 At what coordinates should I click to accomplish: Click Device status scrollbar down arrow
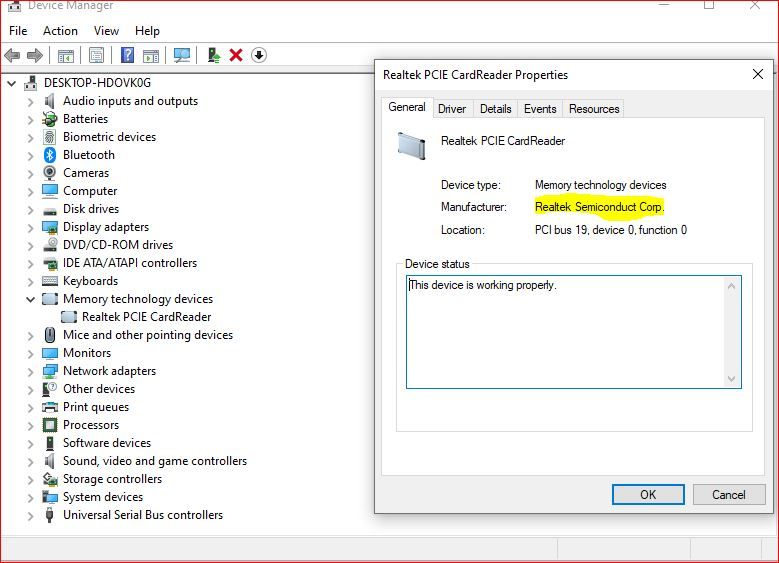pyautogui.click(x=731, y=379)
